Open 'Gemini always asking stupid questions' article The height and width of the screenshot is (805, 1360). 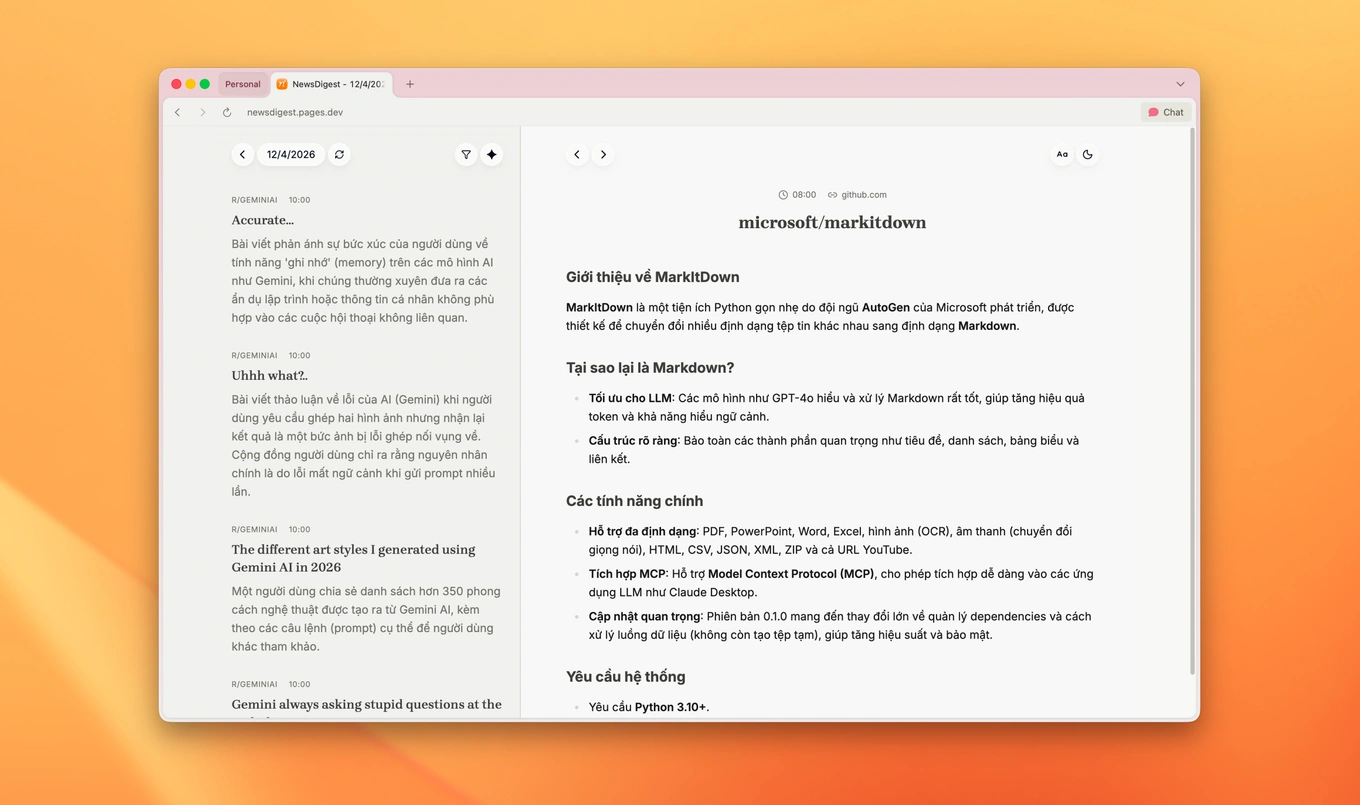coord(367,705)
